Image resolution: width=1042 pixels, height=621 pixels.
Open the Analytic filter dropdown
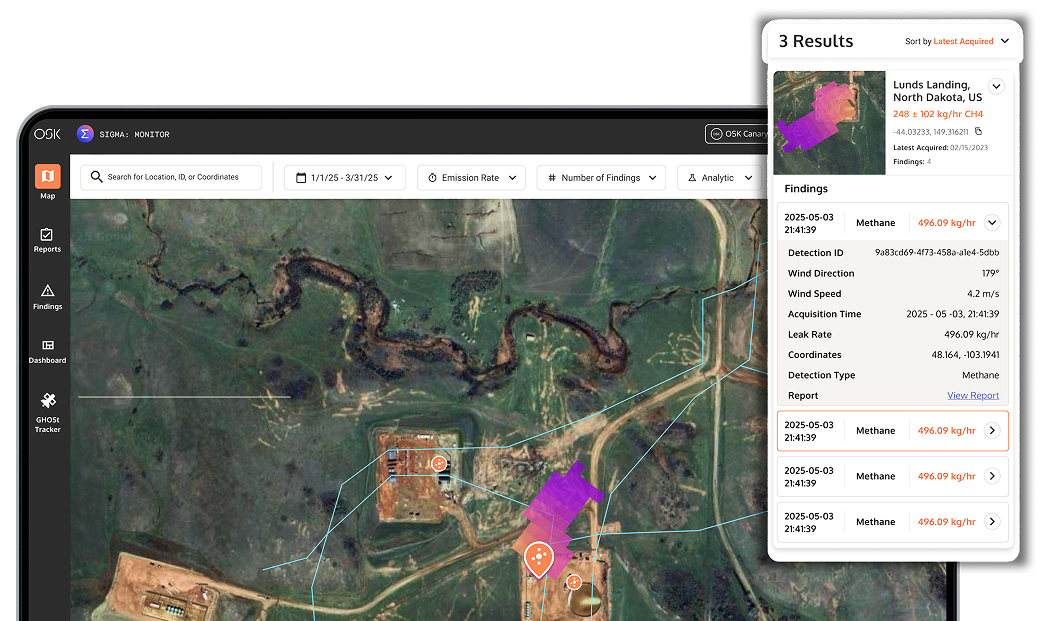[x=719, y=178]
